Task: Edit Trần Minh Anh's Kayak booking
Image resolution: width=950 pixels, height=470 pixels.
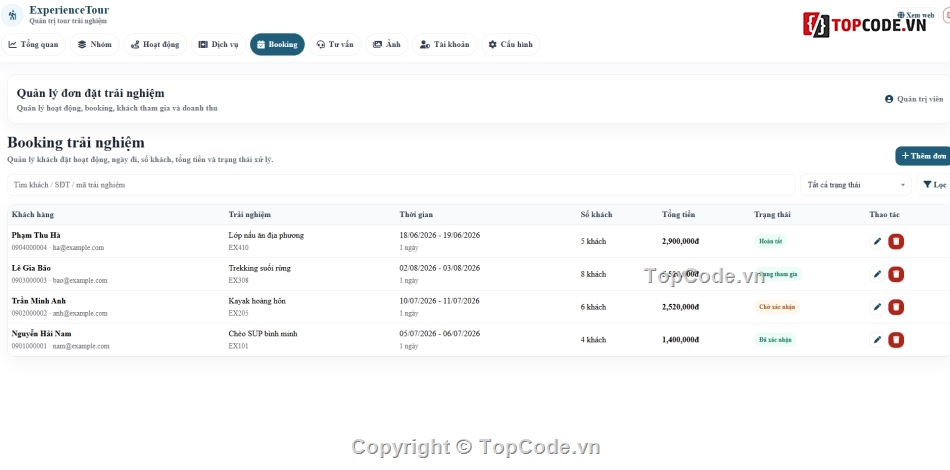Action: coord(877,307)
